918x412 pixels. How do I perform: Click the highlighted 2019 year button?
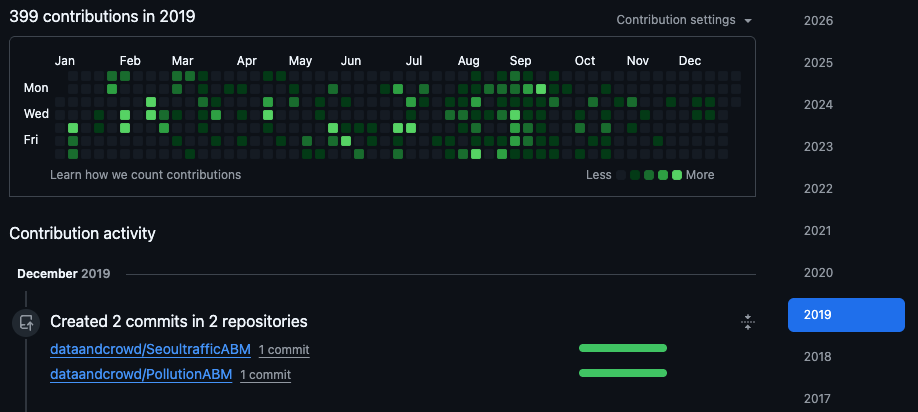tap(846, 315)
